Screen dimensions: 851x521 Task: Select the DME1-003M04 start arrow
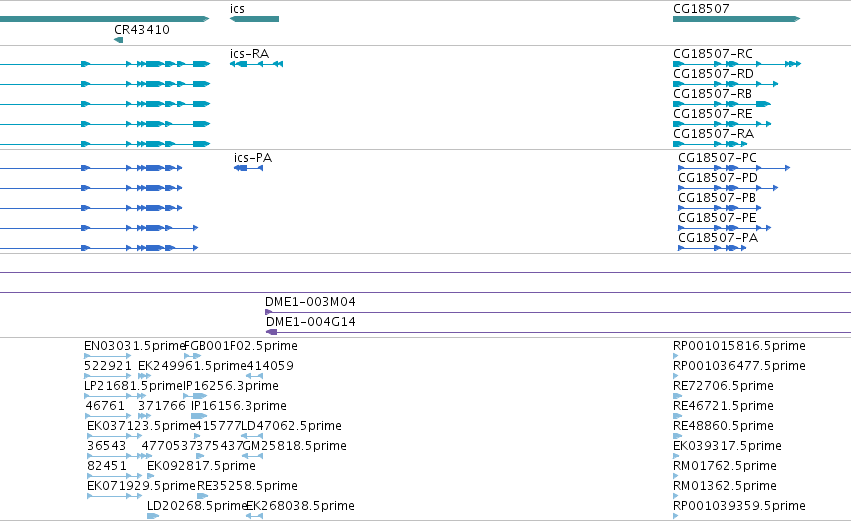(268, 312)
